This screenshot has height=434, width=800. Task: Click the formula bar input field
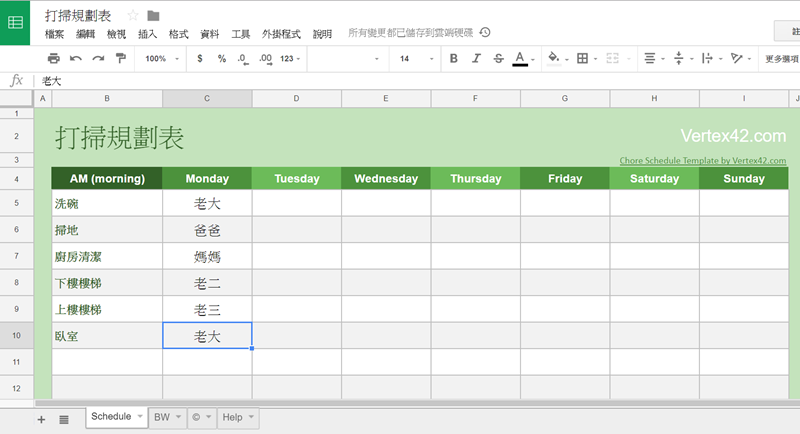400,80
